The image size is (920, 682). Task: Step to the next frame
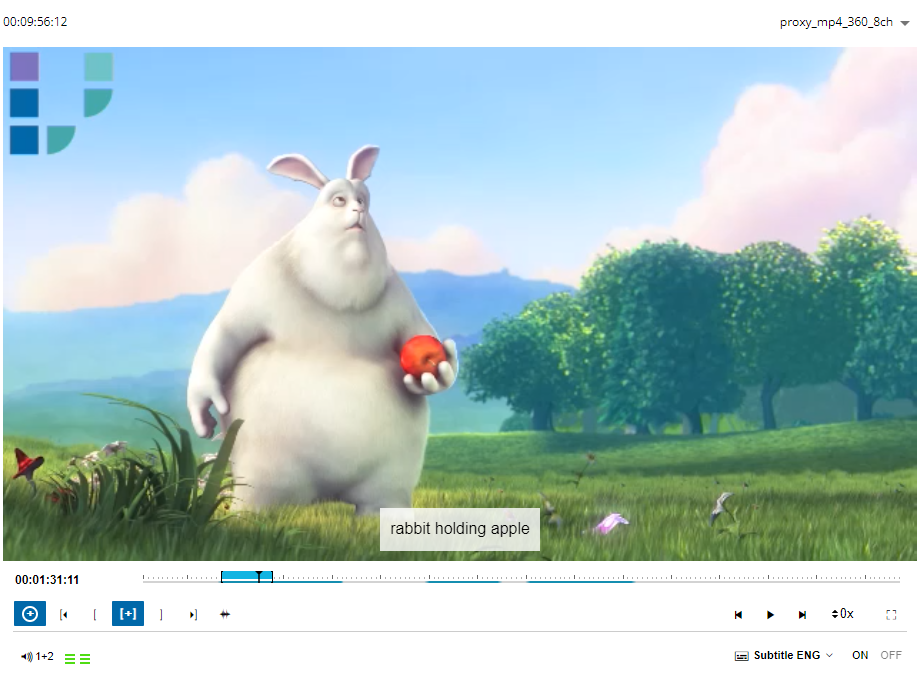[802, 615]
